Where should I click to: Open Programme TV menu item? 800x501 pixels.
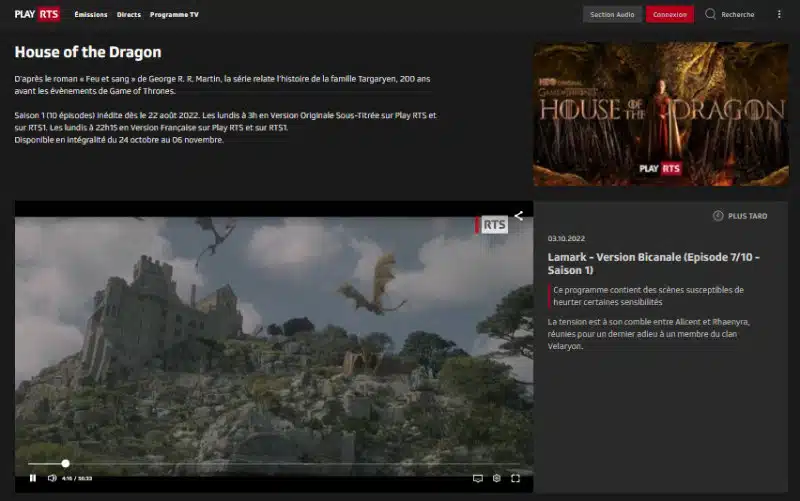[174, 15]
